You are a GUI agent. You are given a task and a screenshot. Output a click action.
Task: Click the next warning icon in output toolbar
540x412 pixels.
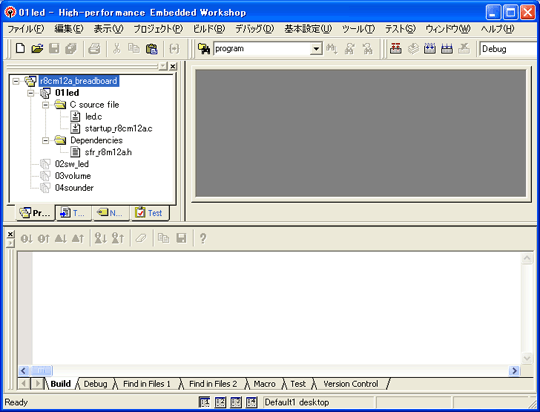(x=61, y=238)
